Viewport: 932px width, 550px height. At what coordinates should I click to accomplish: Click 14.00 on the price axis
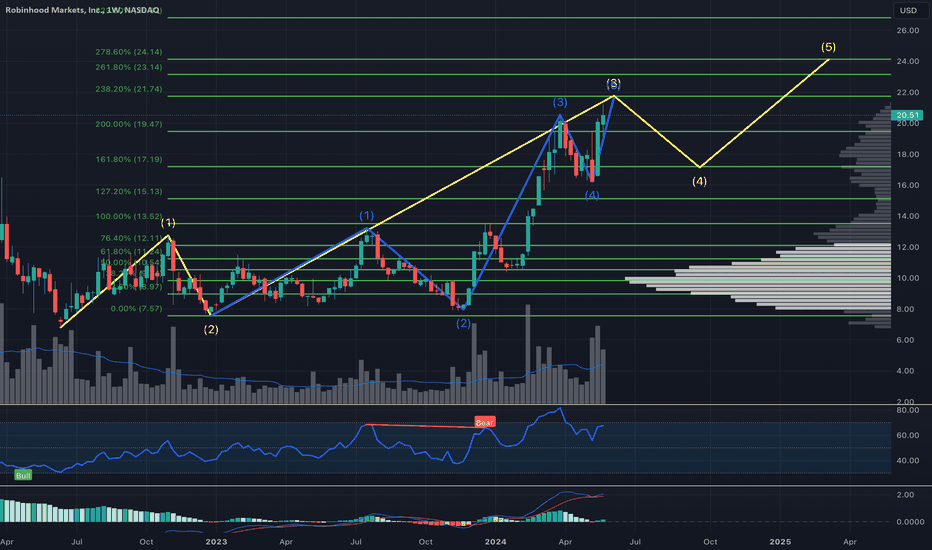pyautogui.click(x=908, y=216)
